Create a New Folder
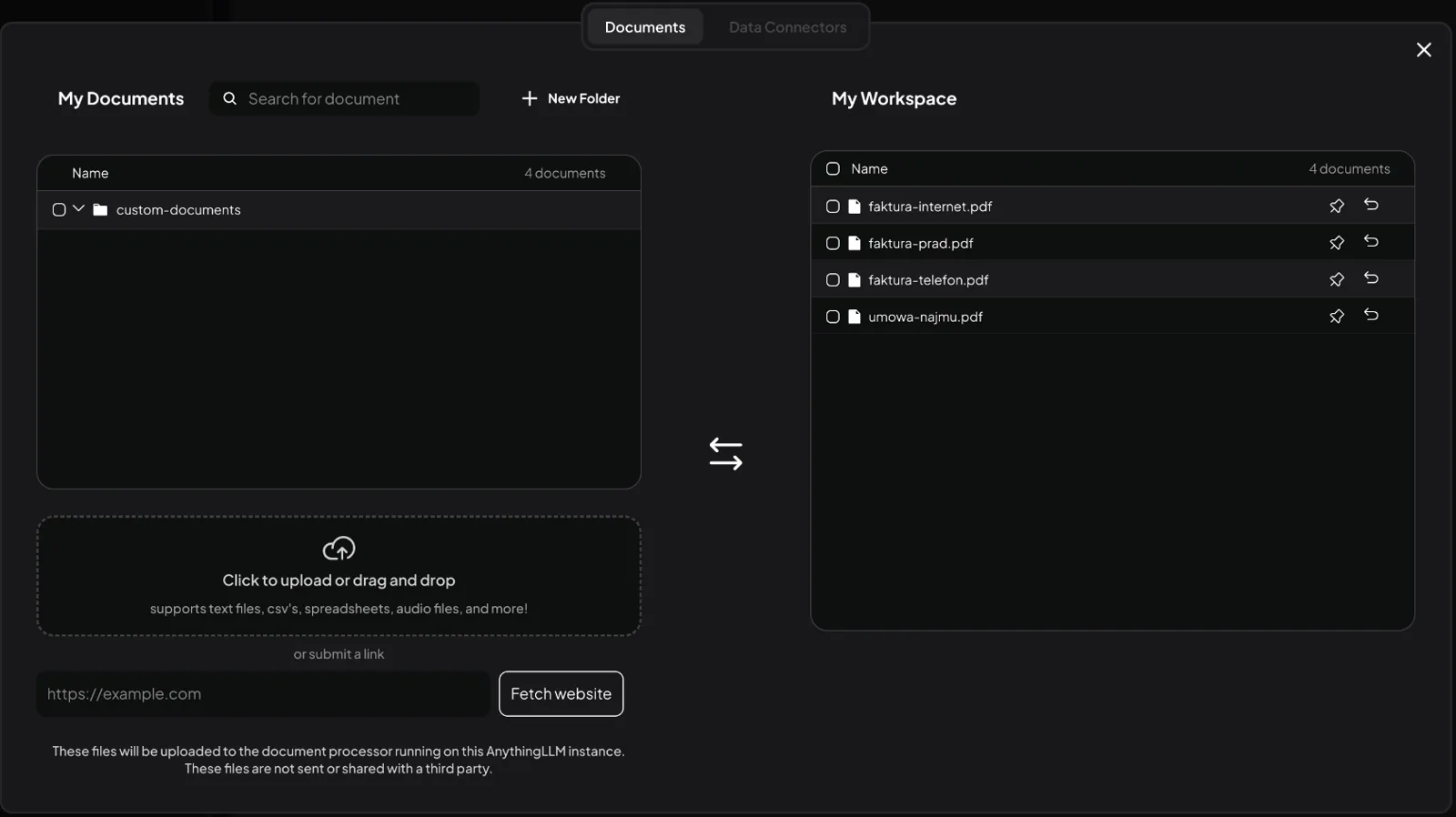The height and width of the screenshot is (817, 1456). (x=571, y=98)
